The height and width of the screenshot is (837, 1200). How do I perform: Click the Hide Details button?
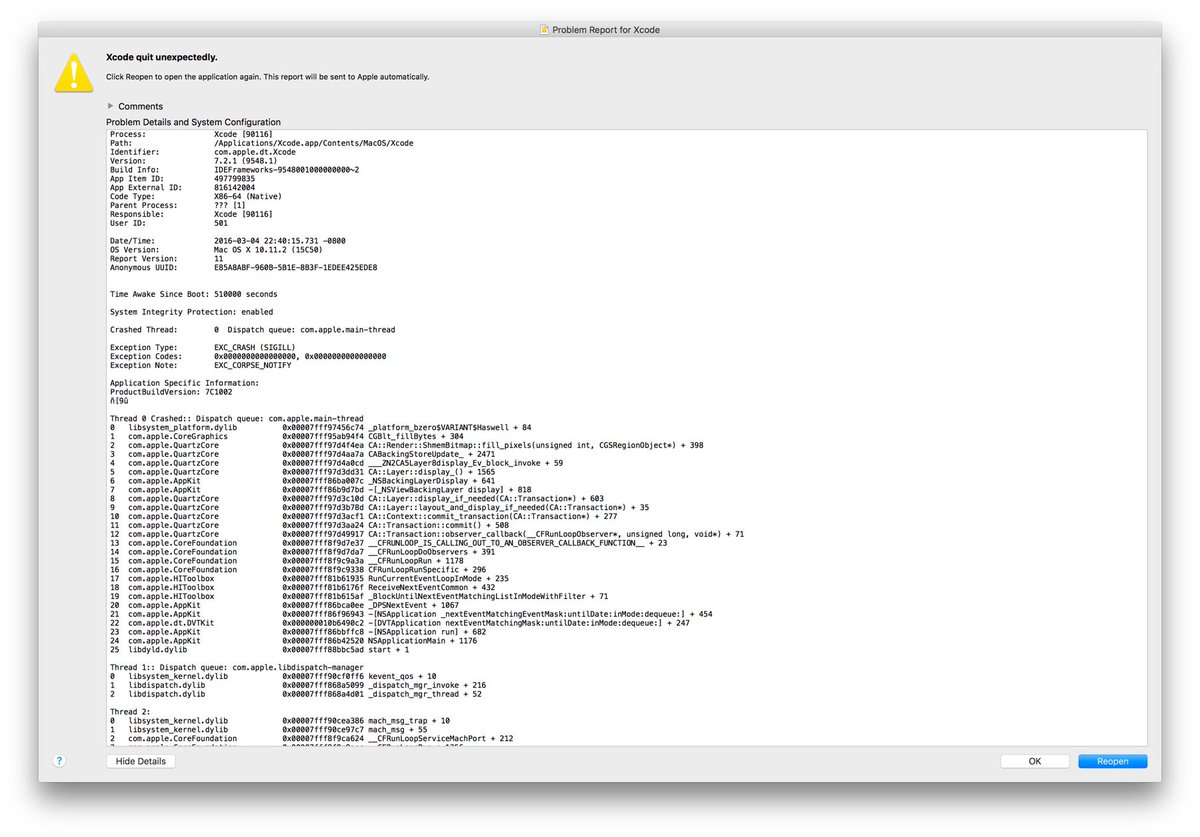point(141,761)
